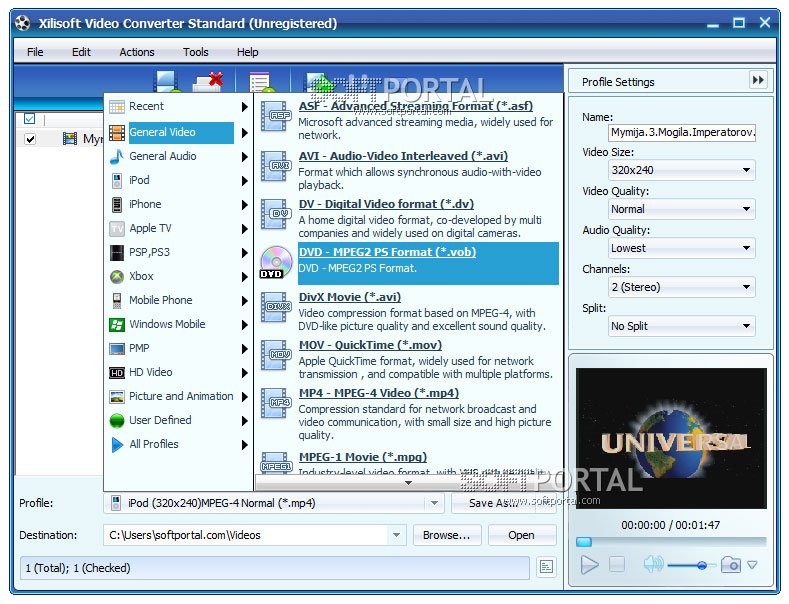Choose MPEG-1 Movie (*.mpg) profile
The height and width of the screenshot is (604, 789).
point(362,457)
